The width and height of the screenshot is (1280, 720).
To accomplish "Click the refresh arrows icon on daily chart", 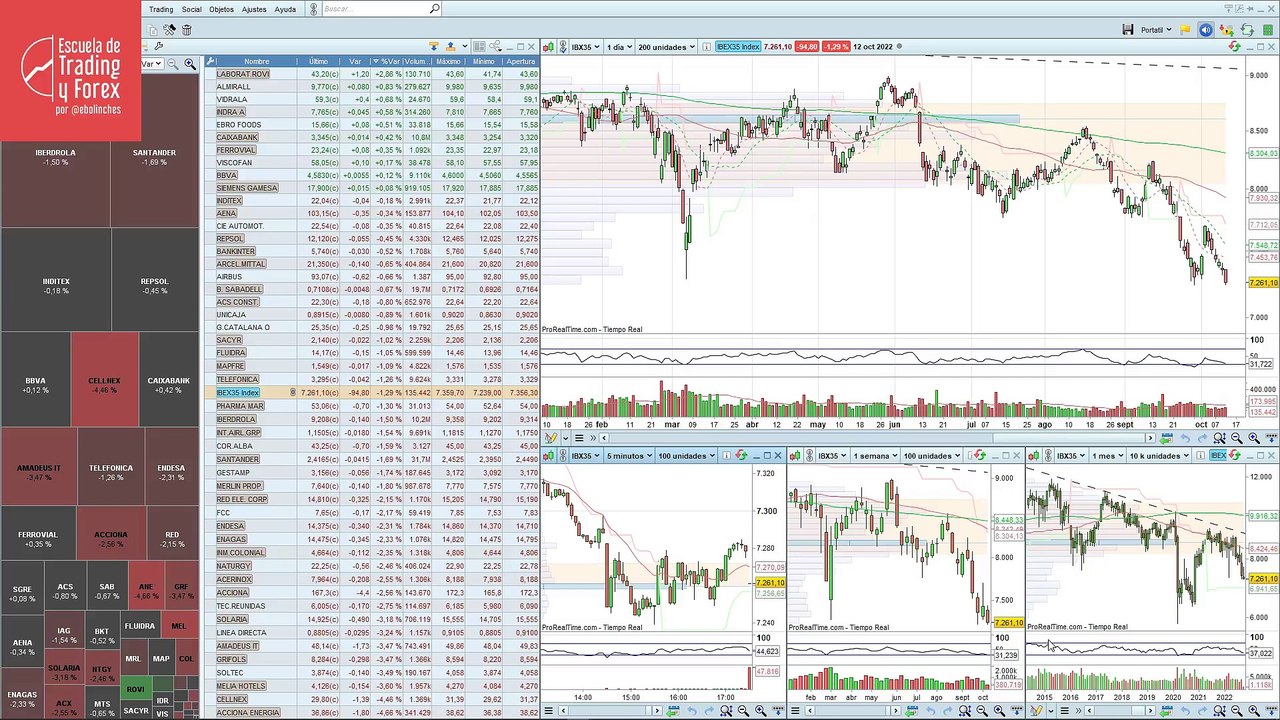I will 1235,47.
